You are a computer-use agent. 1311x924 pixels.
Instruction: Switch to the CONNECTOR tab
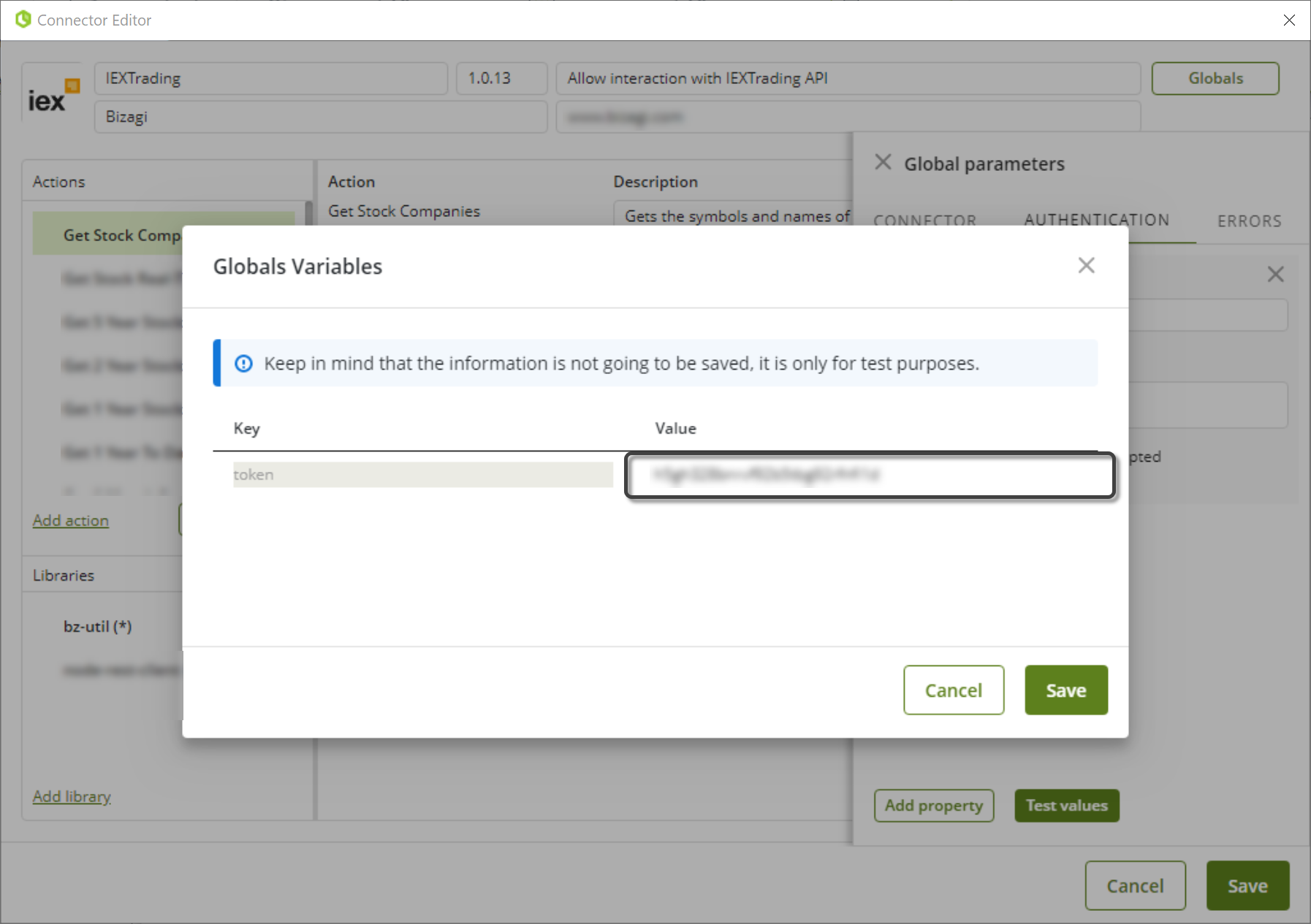[924, 221]
